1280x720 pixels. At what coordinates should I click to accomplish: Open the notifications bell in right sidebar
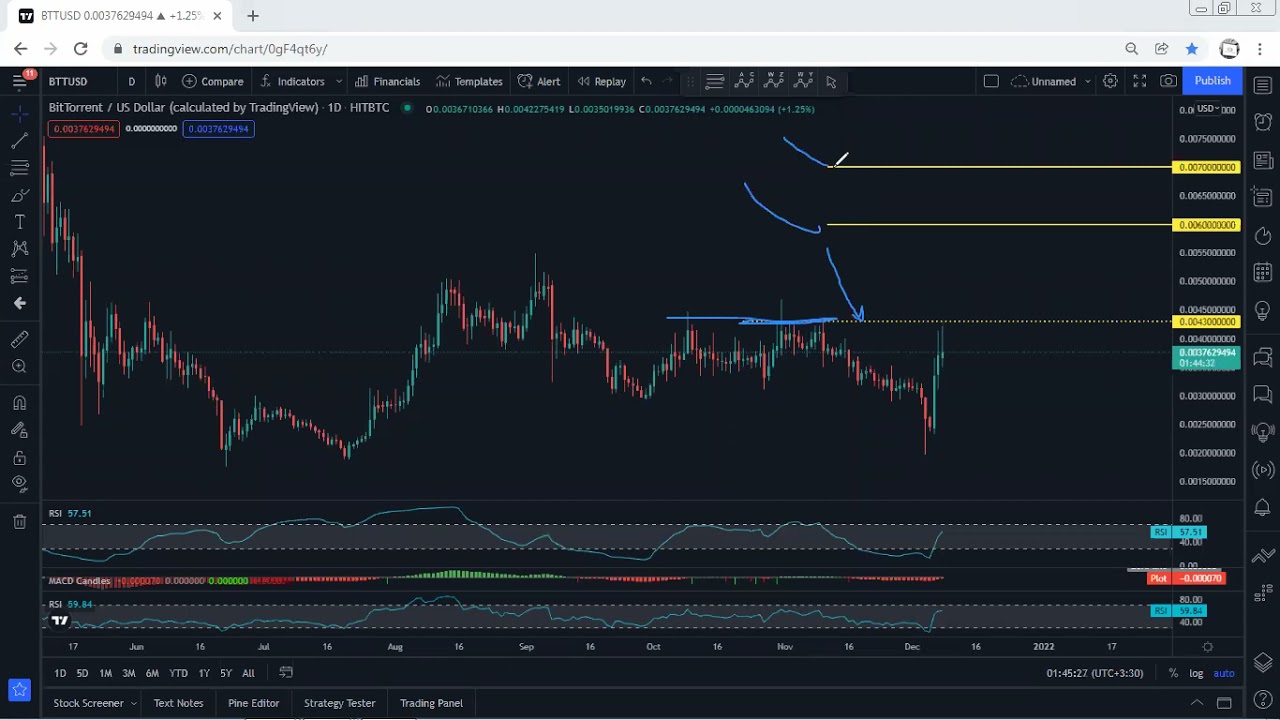[x=1262, y=509]
